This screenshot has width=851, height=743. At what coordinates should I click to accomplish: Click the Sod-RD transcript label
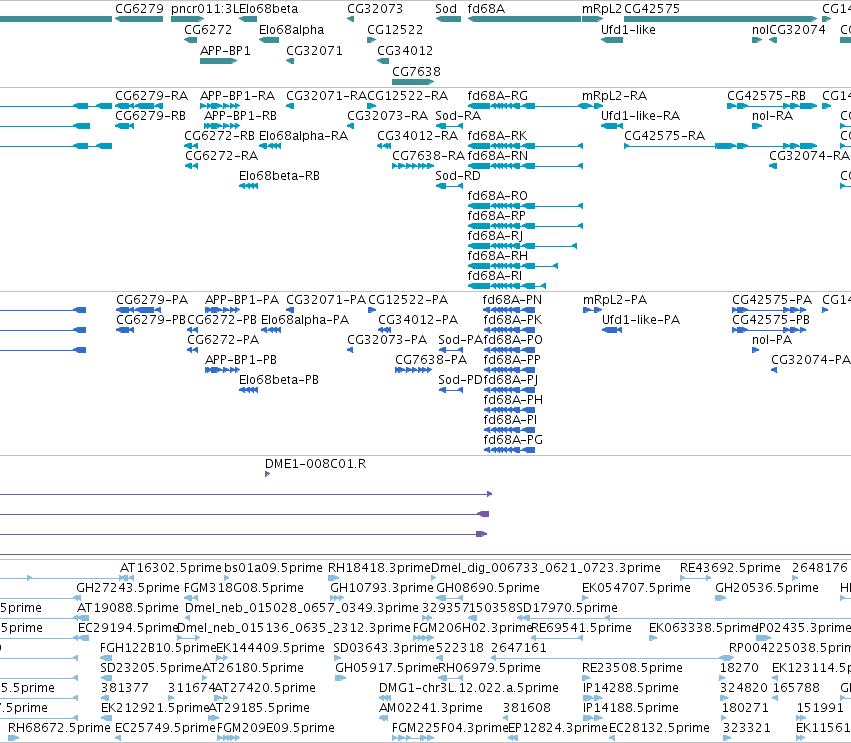pyautogui.click(x=458, y=176)
